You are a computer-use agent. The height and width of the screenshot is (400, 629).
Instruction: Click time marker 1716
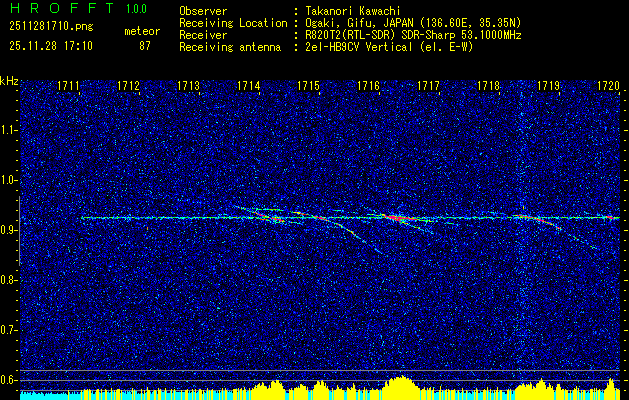click(x=368, y=86)
